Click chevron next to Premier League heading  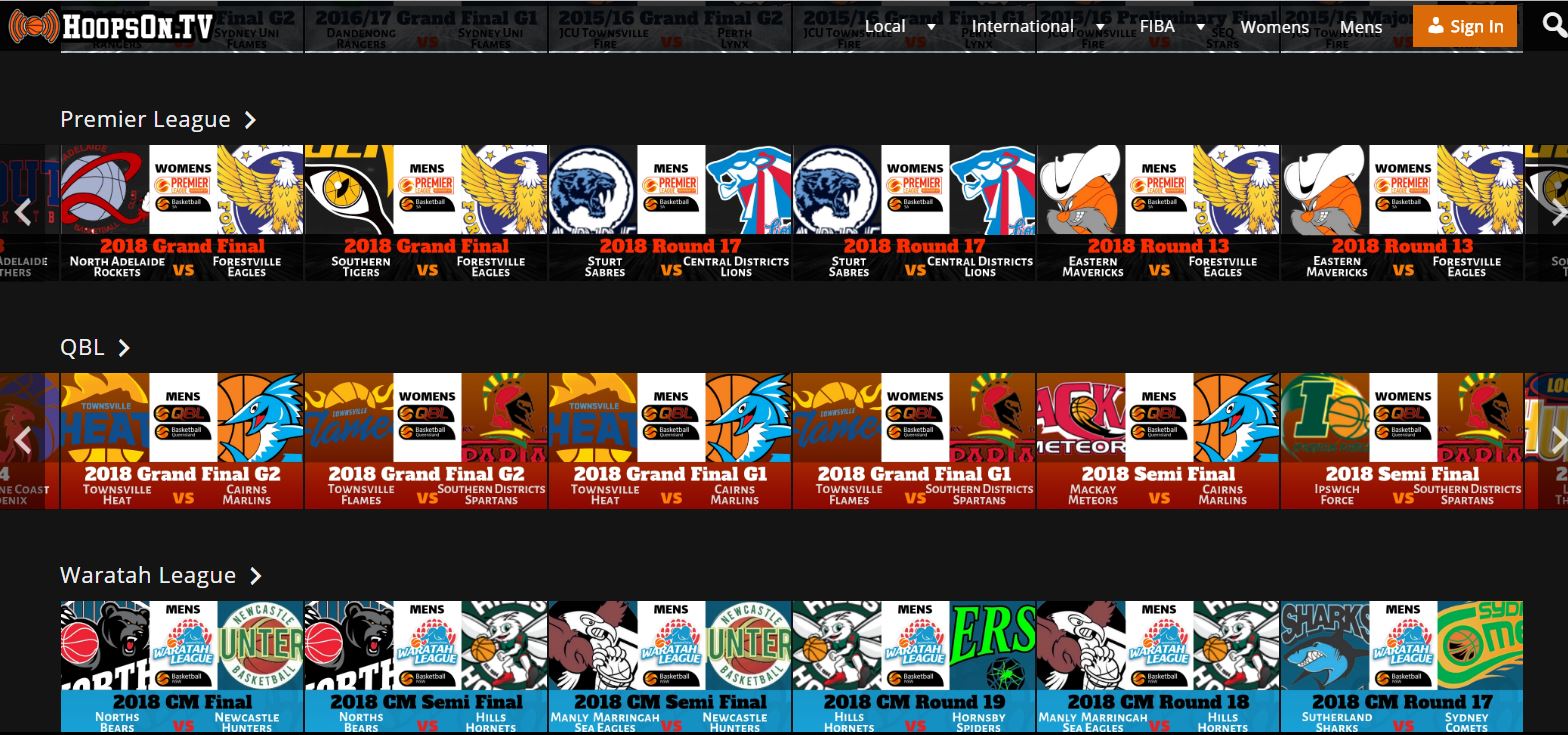coord(250,120)
